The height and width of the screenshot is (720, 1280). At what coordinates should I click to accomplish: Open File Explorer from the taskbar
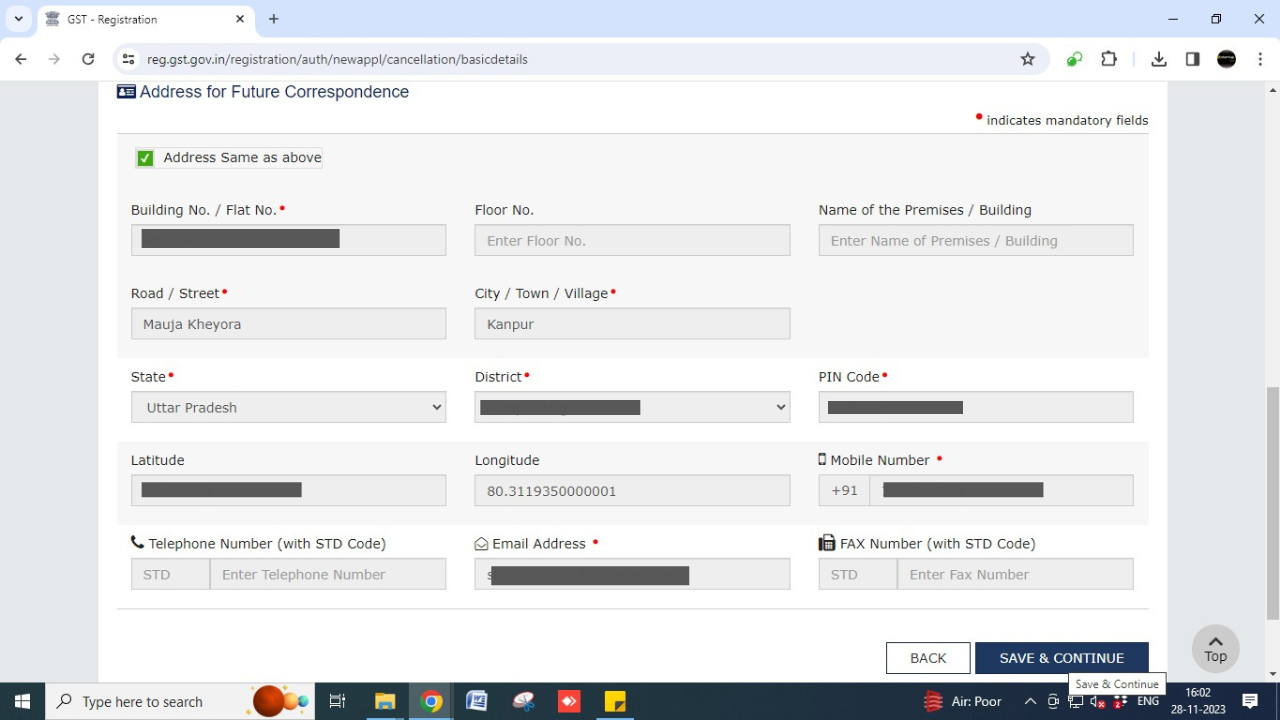tap(385, 701)
